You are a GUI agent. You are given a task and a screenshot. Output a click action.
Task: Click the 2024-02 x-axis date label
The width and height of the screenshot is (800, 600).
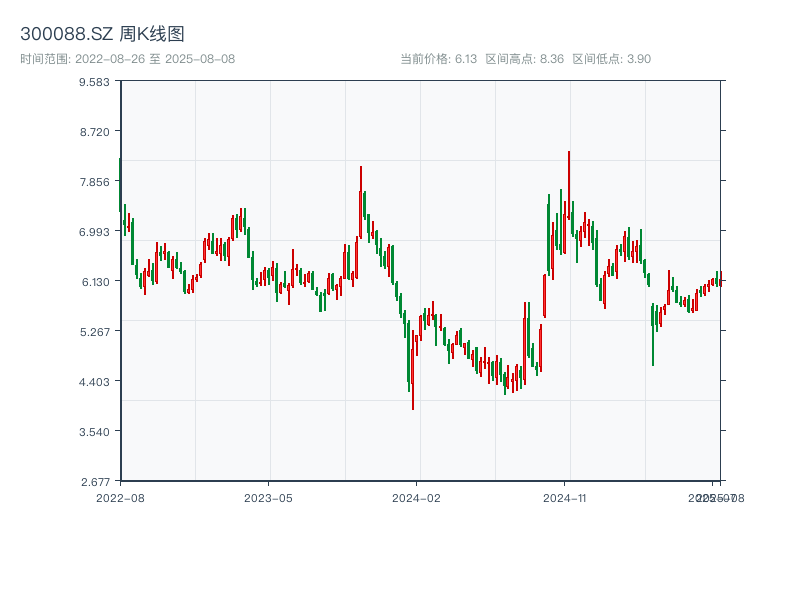[x=417, y=497]
